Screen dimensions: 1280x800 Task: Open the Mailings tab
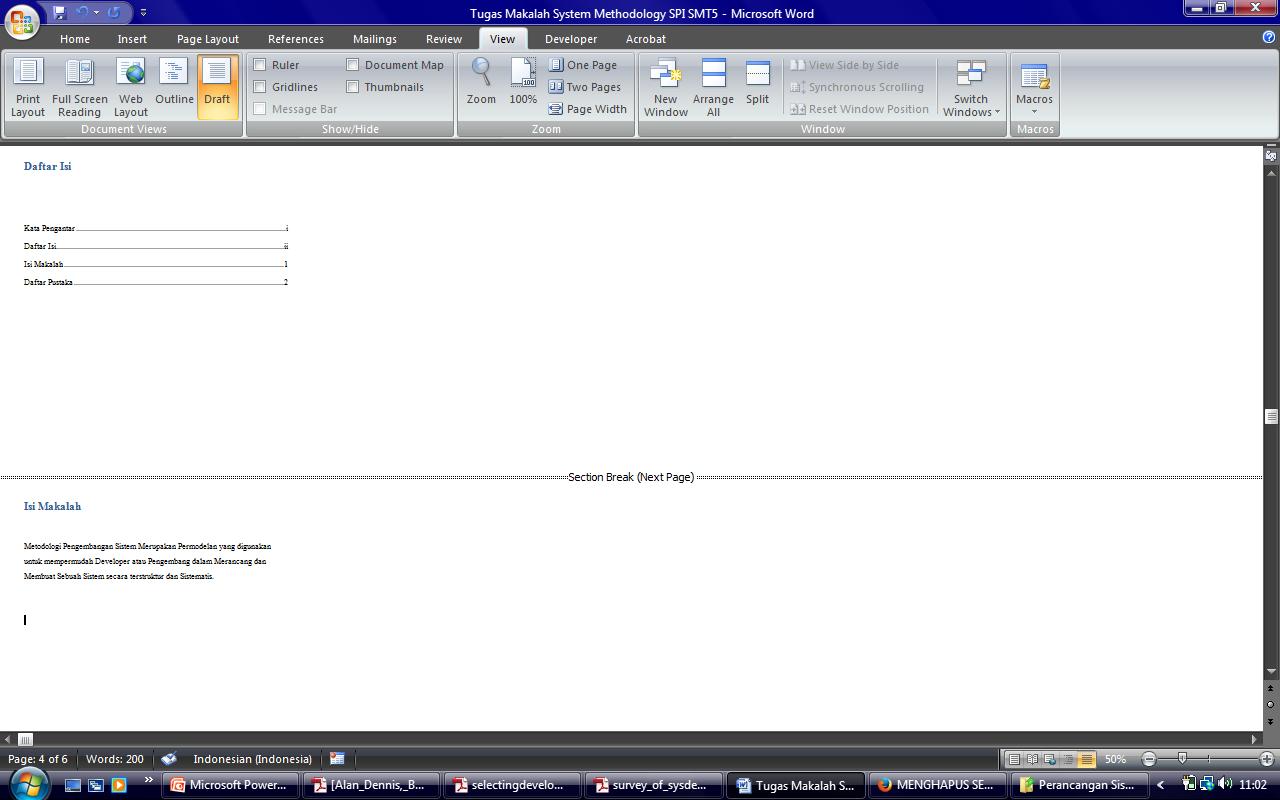(x=375, y=39)
